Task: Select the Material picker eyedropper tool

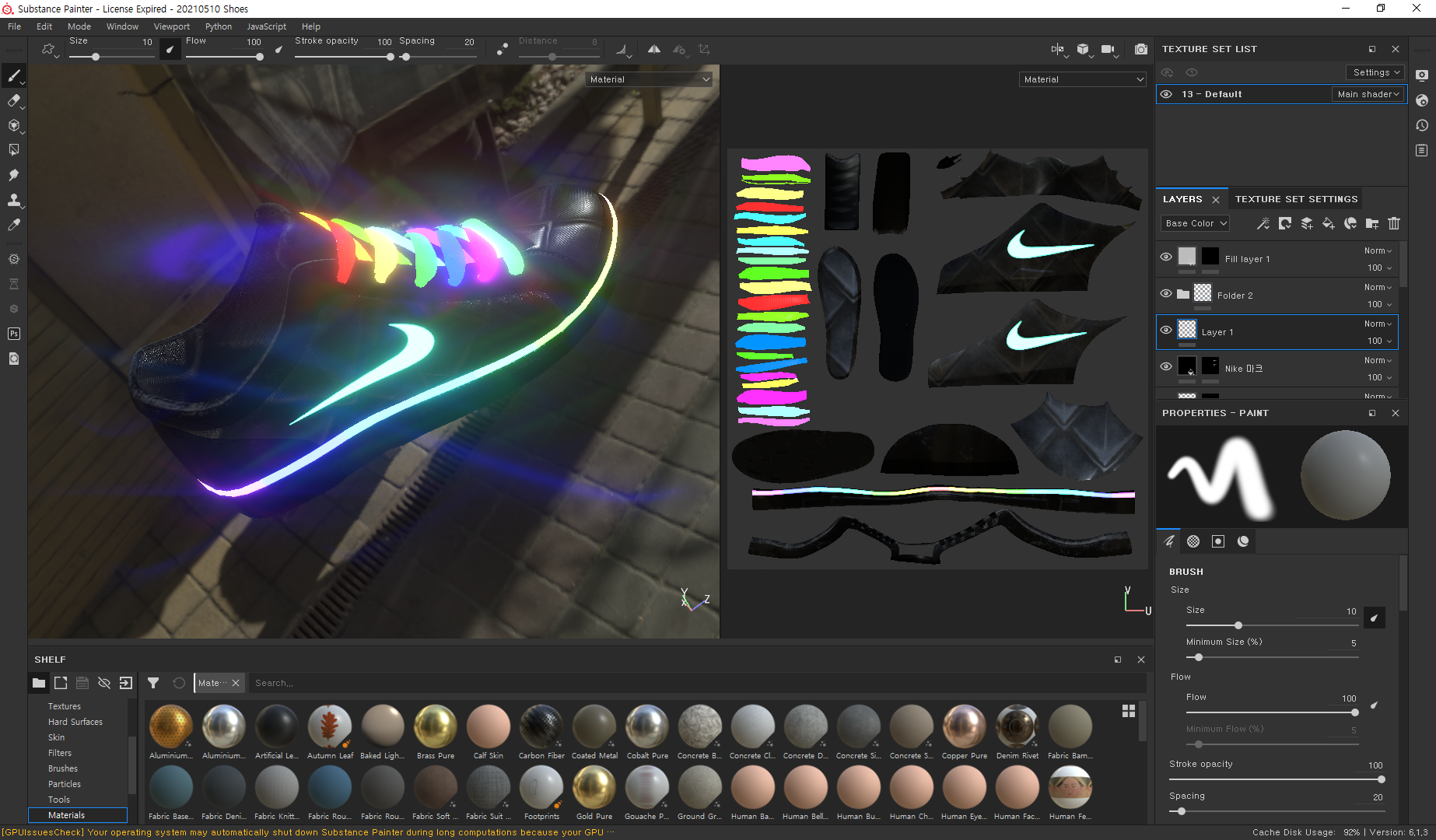Action: click(13, 225)
